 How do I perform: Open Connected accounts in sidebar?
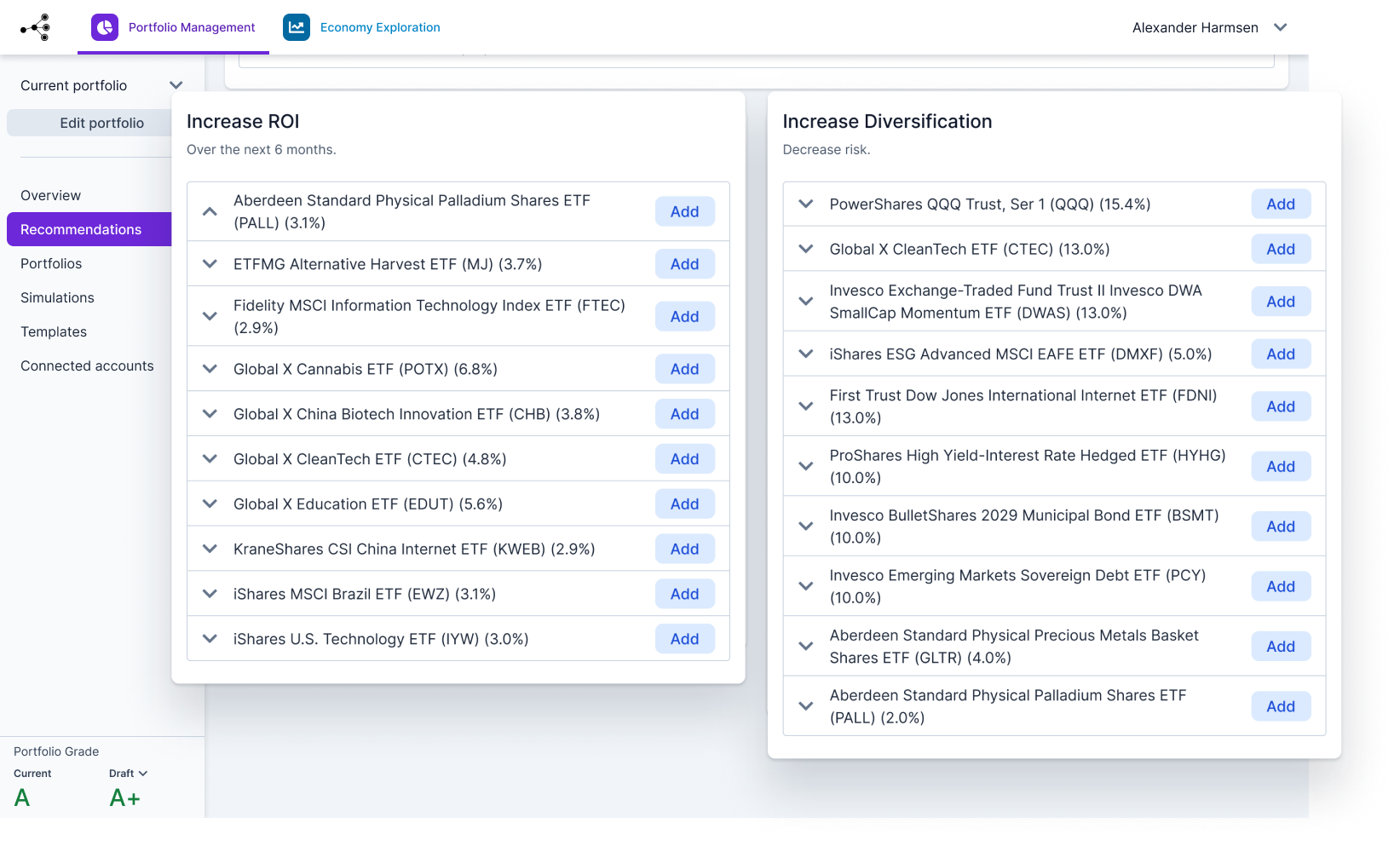click(x=87, y=365)
